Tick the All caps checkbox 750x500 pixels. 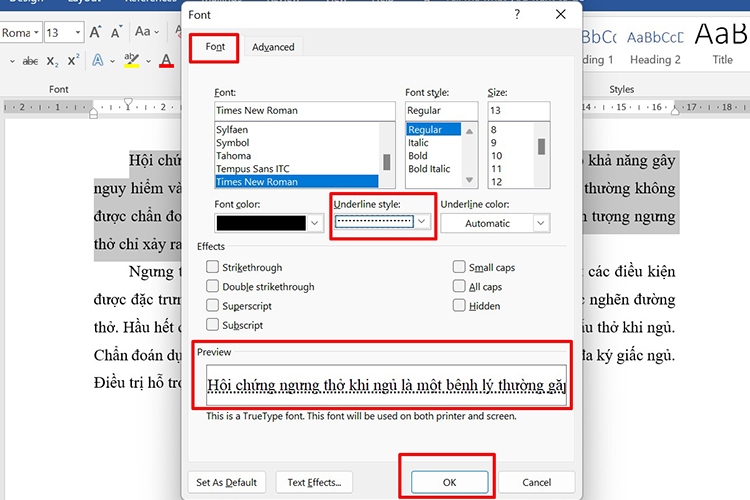pyautogui.click(x=459, y=286)
